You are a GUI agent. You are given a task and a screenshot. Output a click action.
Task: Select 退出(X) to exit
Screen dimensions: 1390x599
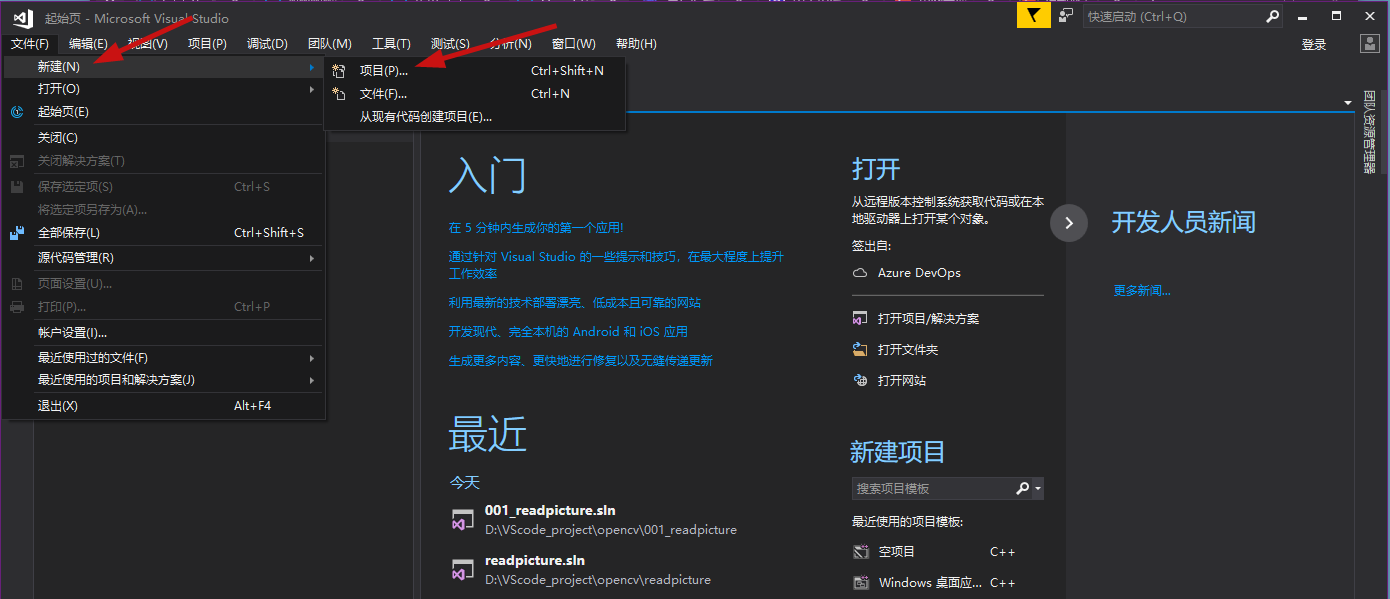click(x=164, y=406)
